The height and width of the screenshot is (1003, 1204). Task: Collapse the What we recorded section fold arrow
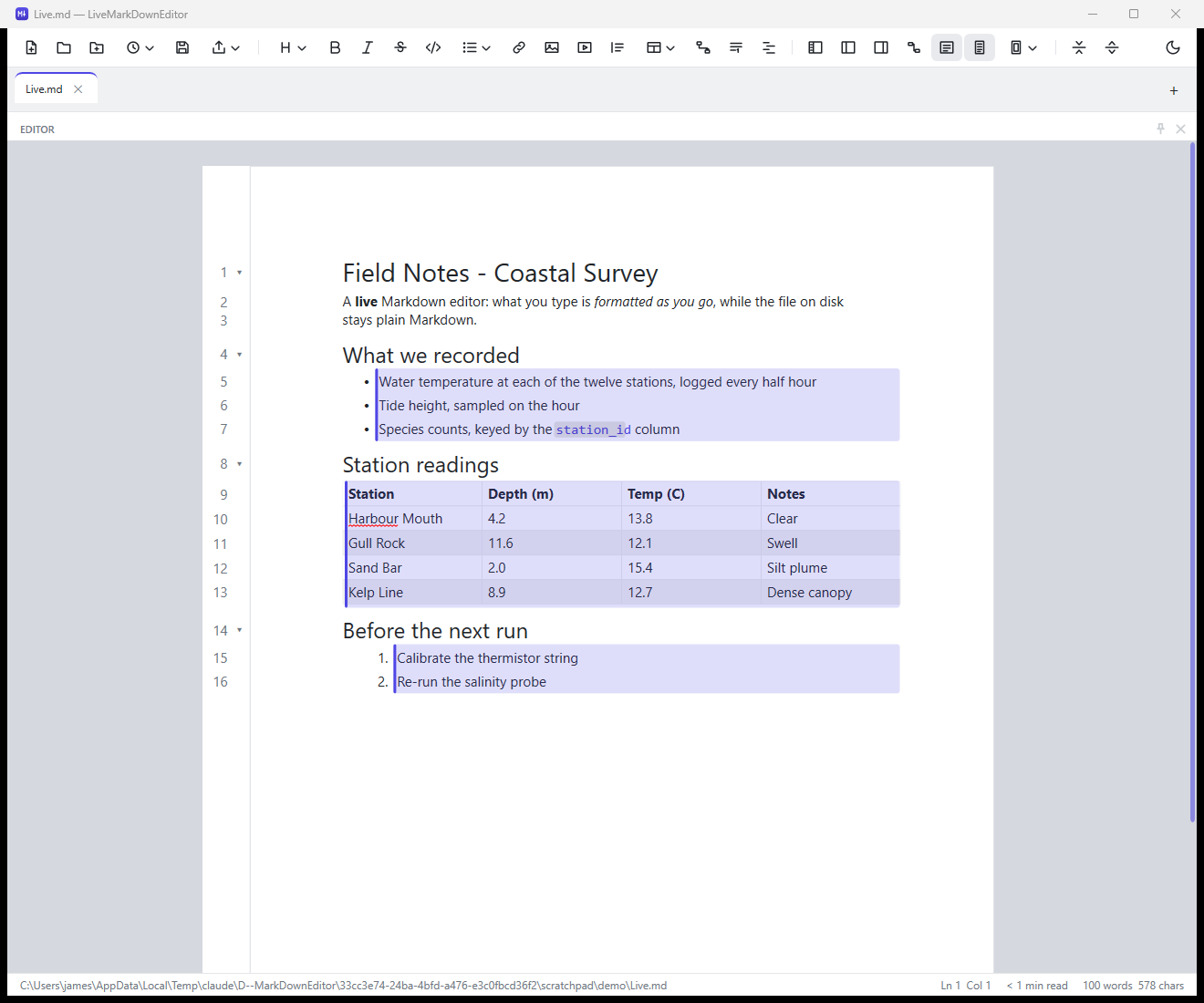pos(240,355)
